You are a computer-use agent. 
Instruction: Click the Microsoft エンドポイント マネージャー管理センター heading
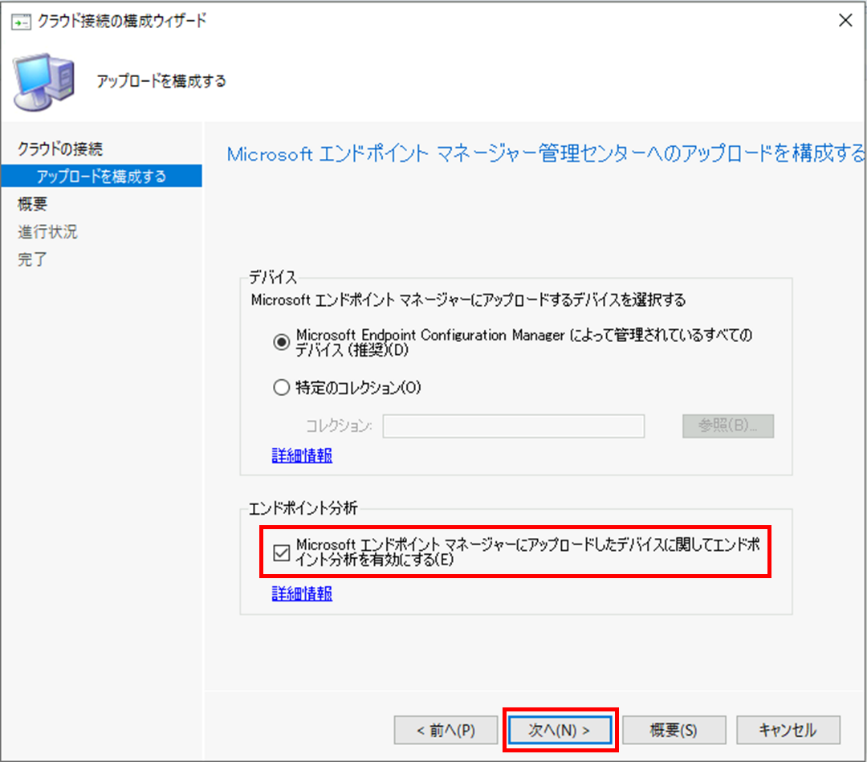point(546,153)
